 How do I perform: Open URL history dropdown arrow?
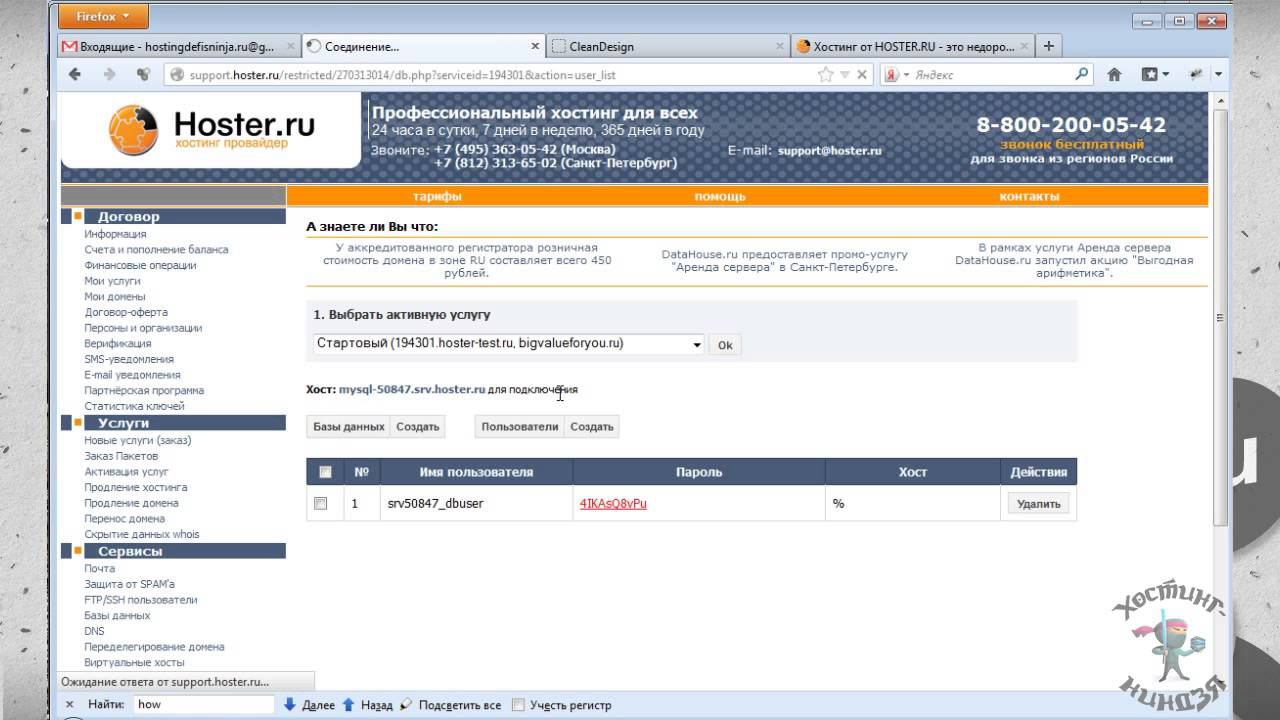844,74
